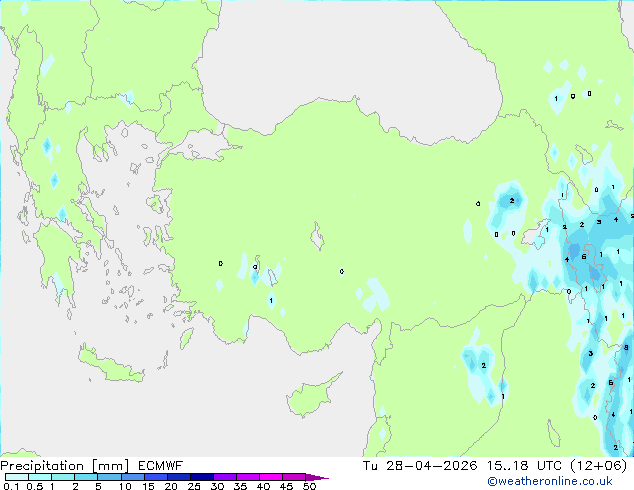Pick the 2–5 mm legend color swatch
The height and width of the screenshot is (490, 634).
coord(86,477)
